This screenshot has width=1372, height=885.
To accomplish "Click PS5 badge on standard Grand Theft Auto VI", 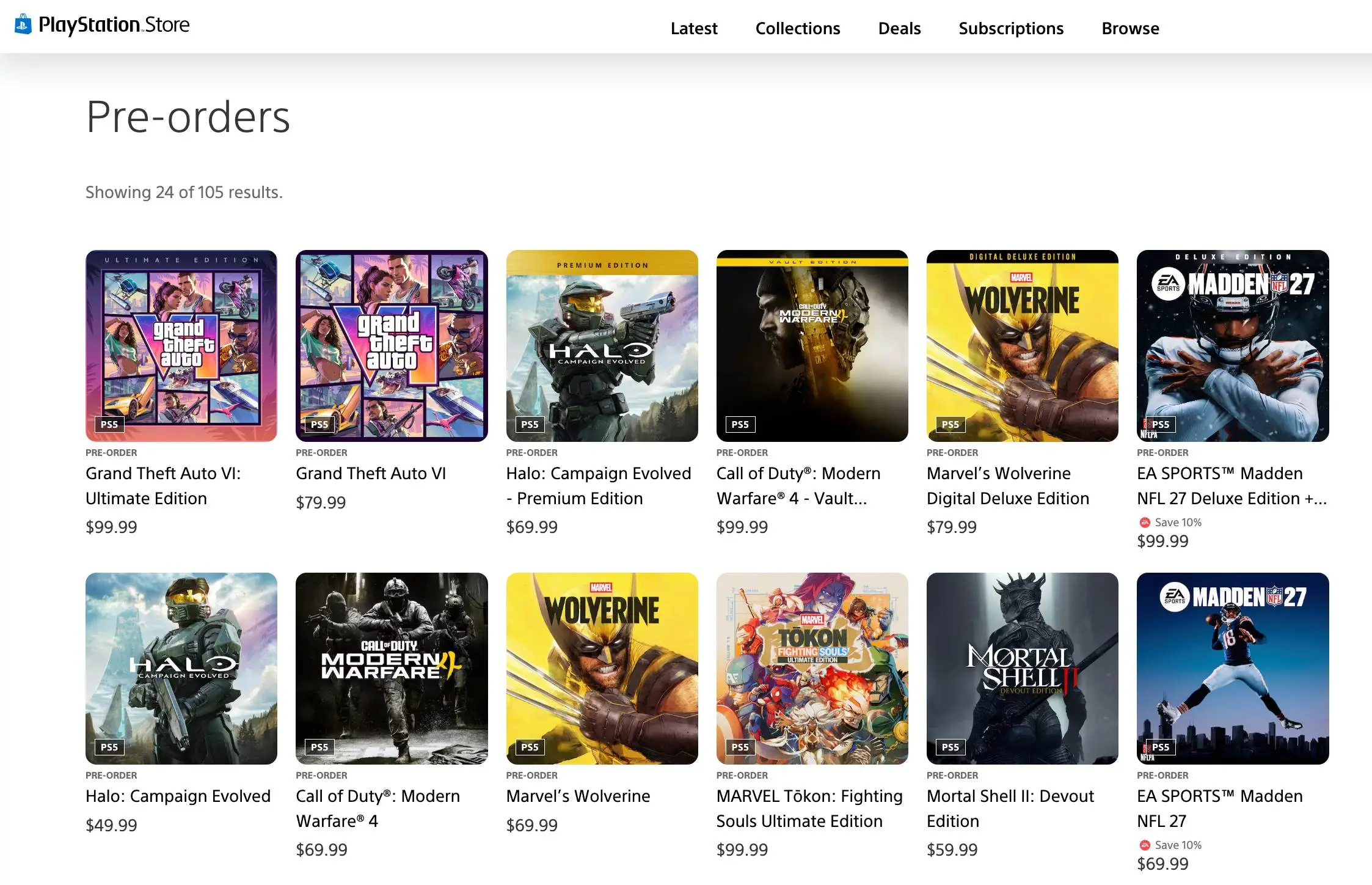I will [319, 424].
